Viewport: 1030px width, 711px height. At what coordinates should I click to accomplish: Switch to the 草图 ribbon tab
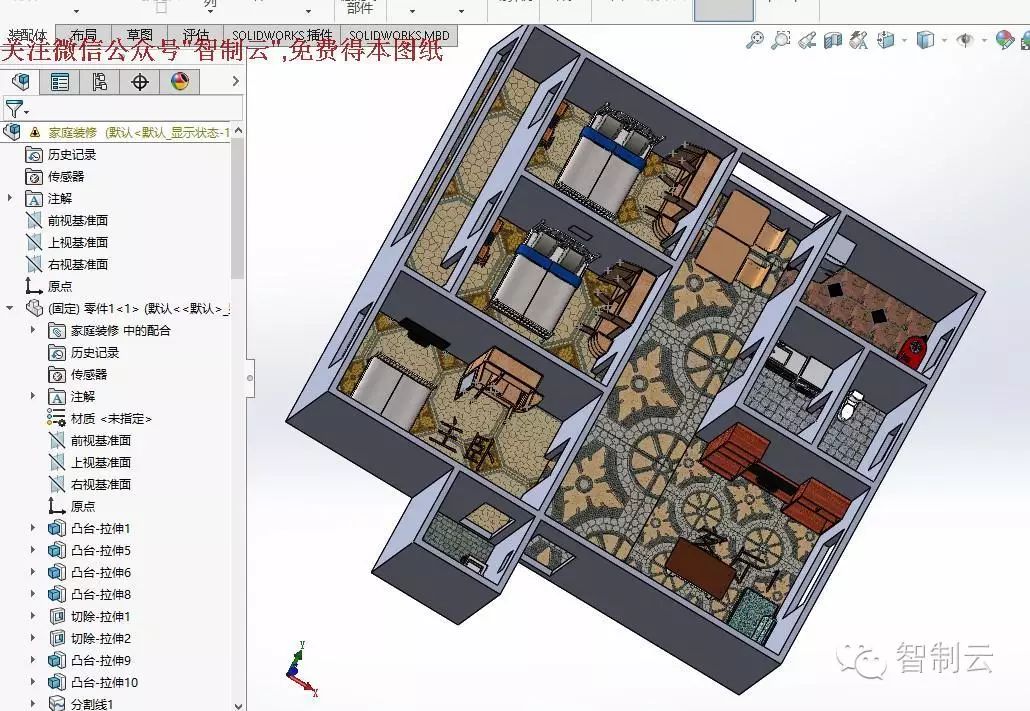click(x=140, y=35)
